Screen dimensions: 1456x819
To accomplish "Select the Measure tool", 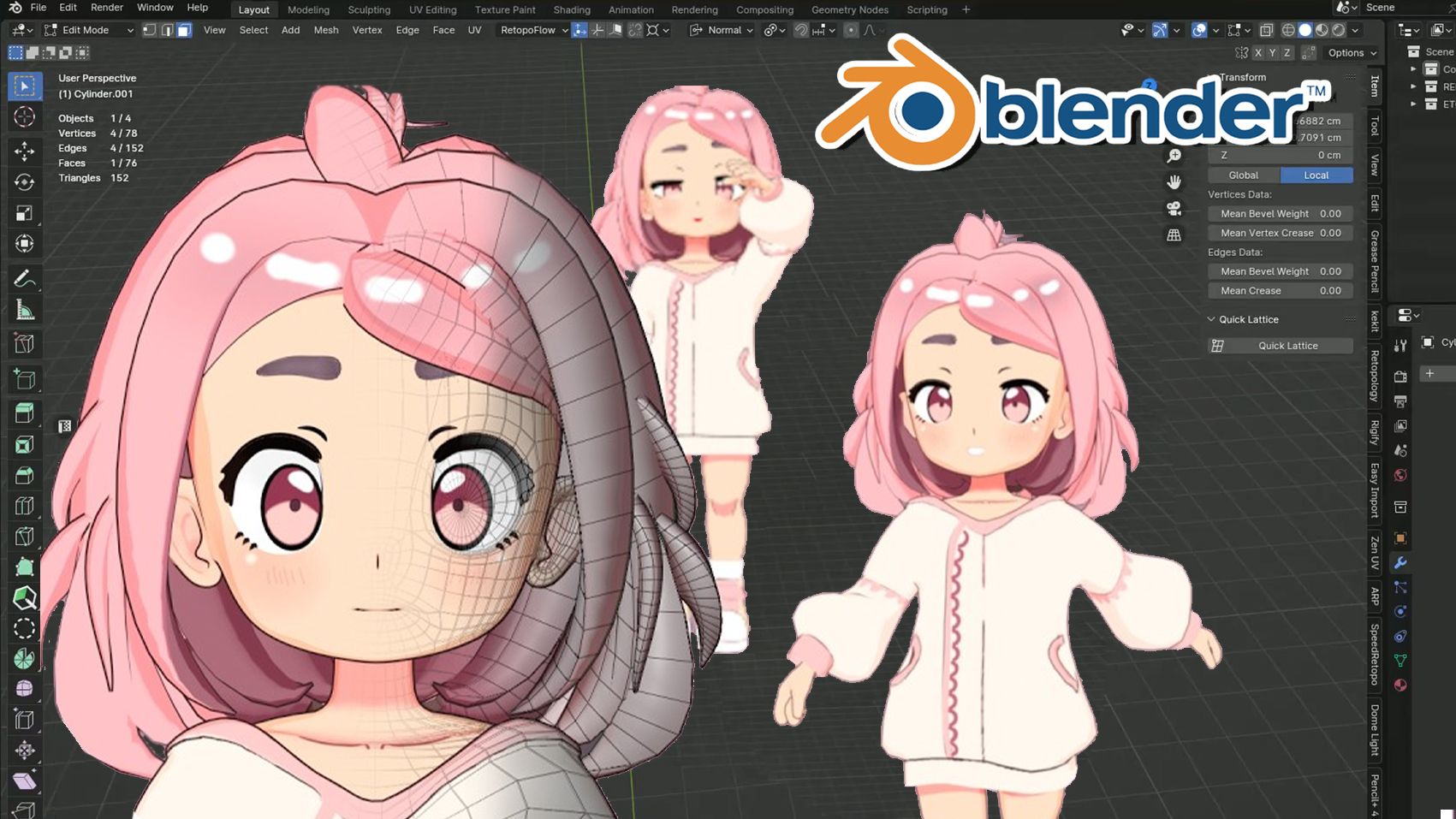I will point(25,309).
